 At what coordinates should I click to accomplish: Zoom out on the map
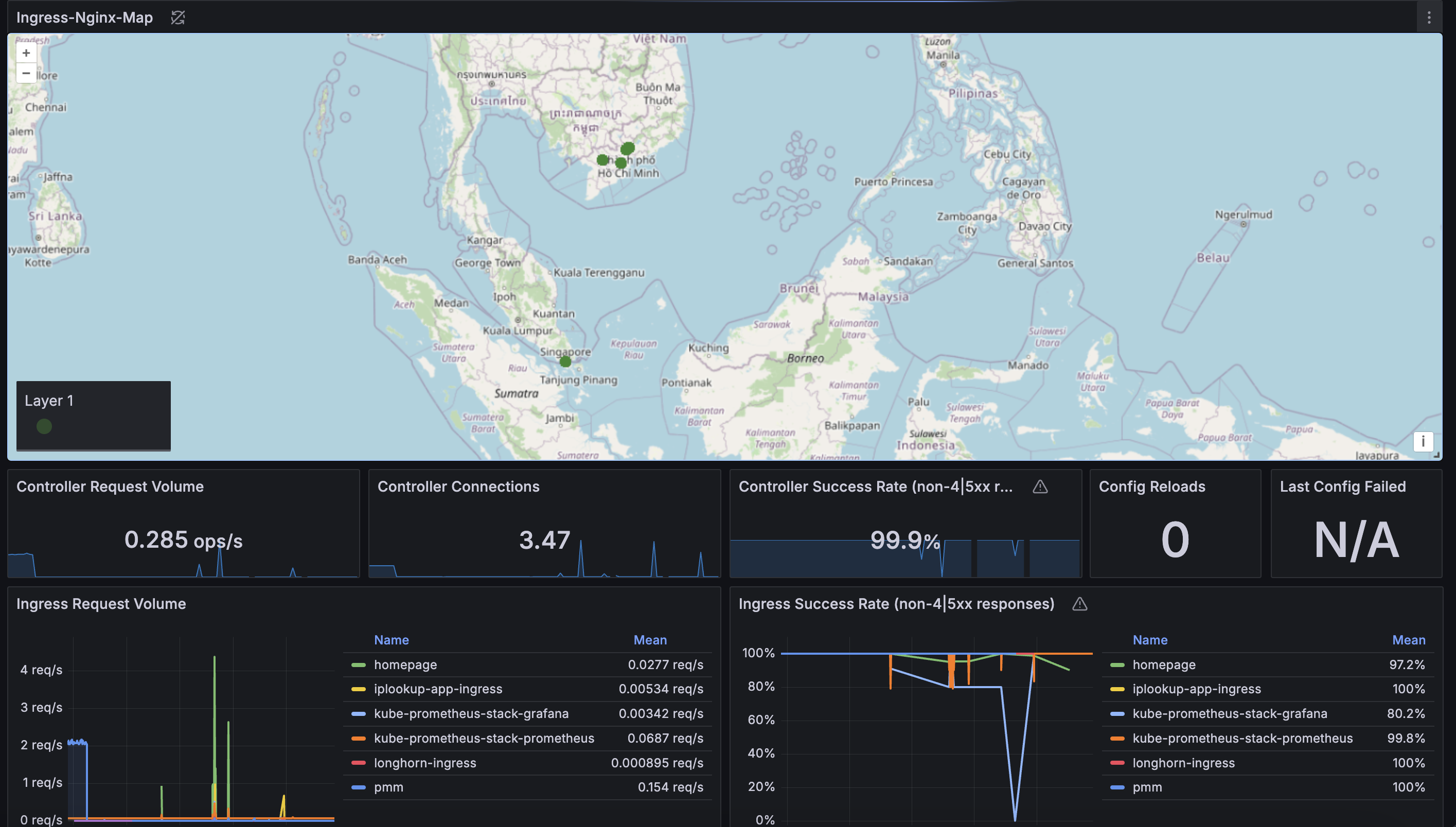click(x=26, y=73)
